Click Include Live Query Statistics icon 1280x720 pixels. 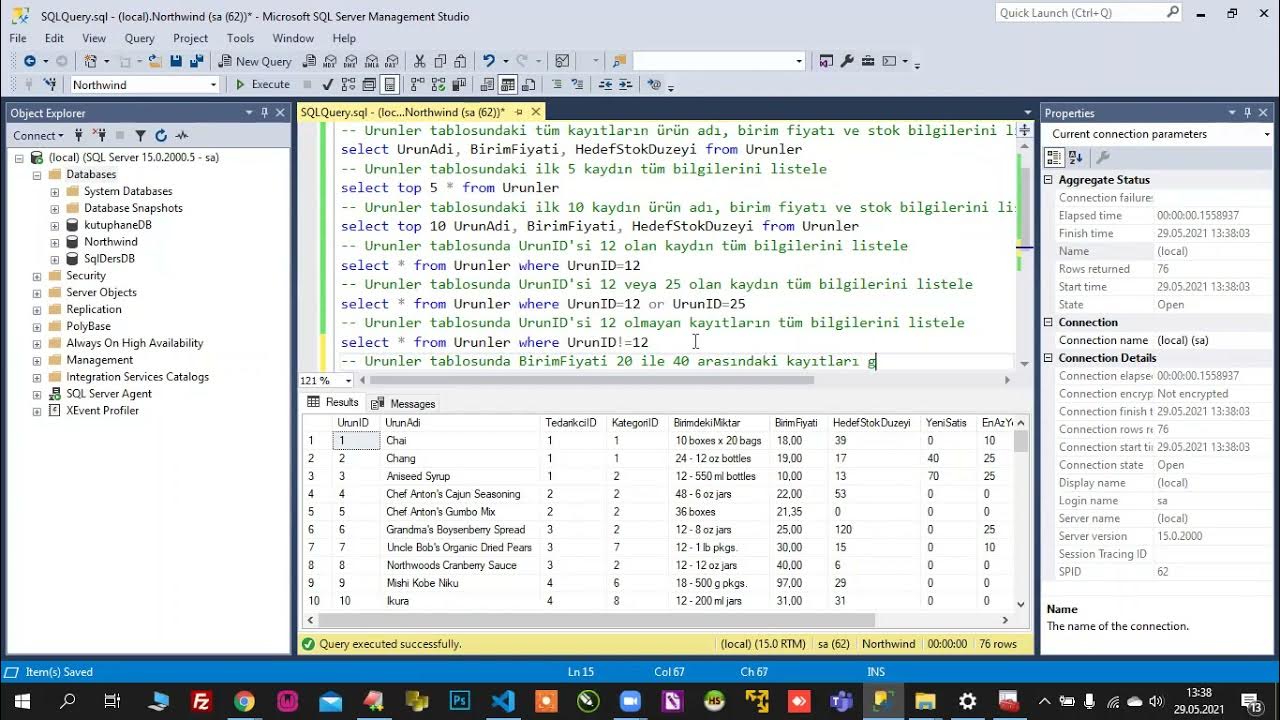point(438,85)
